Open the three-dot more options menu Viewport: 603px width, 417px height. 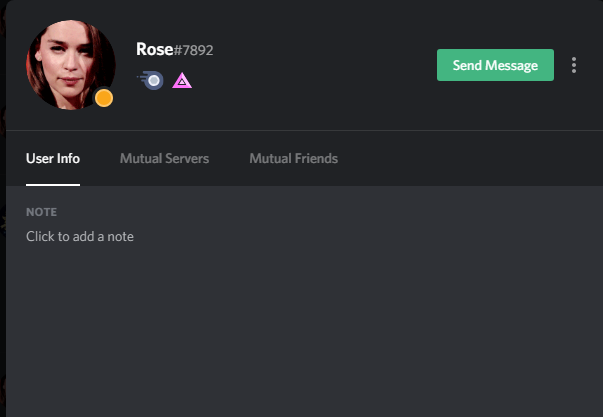(x=574, y=65)
